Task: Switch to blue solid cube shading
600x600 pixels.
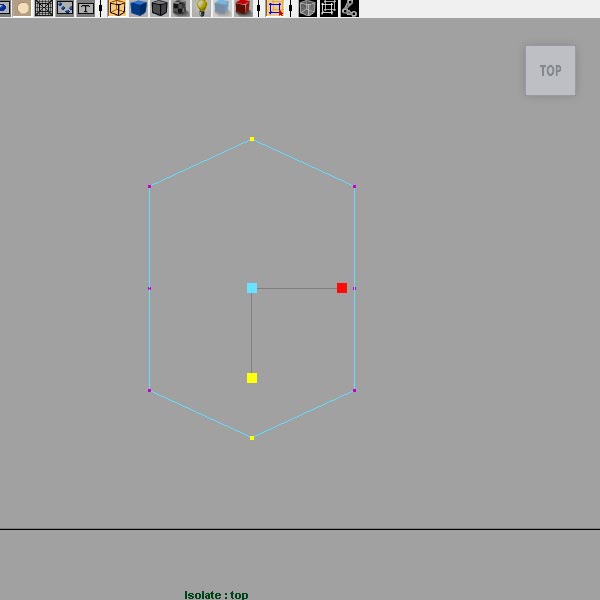Action: click(138, 8)
